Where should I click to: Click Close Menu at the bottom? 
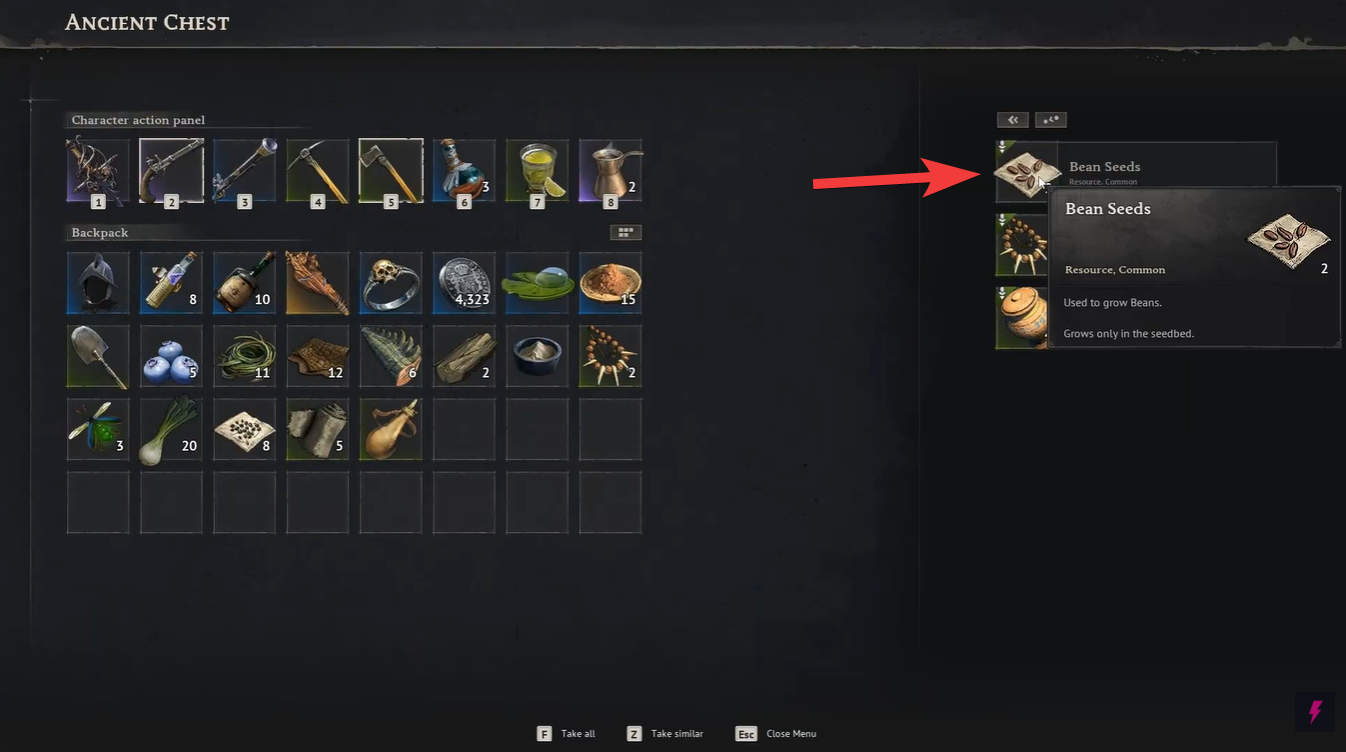776,733
